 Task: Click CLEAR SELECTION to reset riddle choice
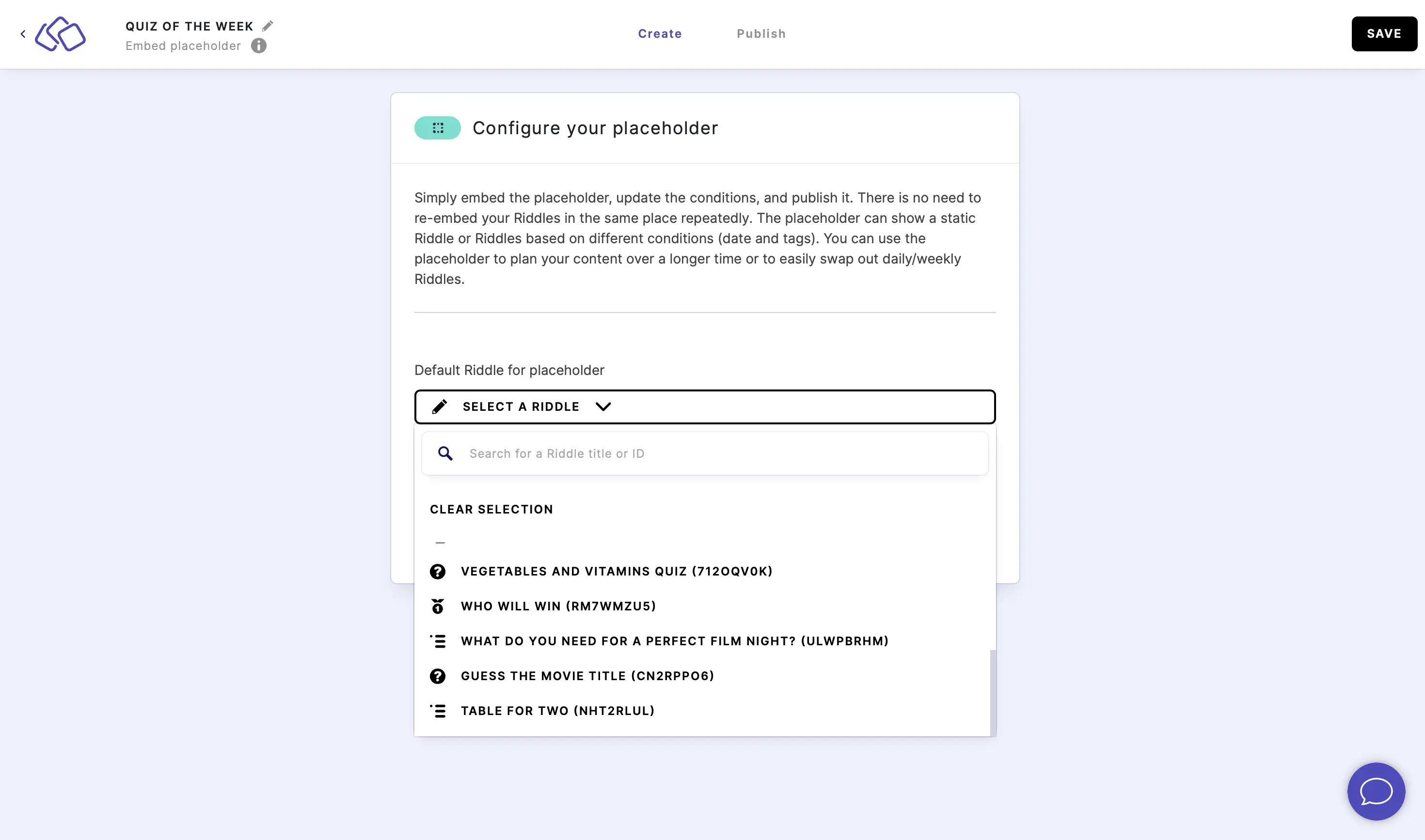click(492, 509)
